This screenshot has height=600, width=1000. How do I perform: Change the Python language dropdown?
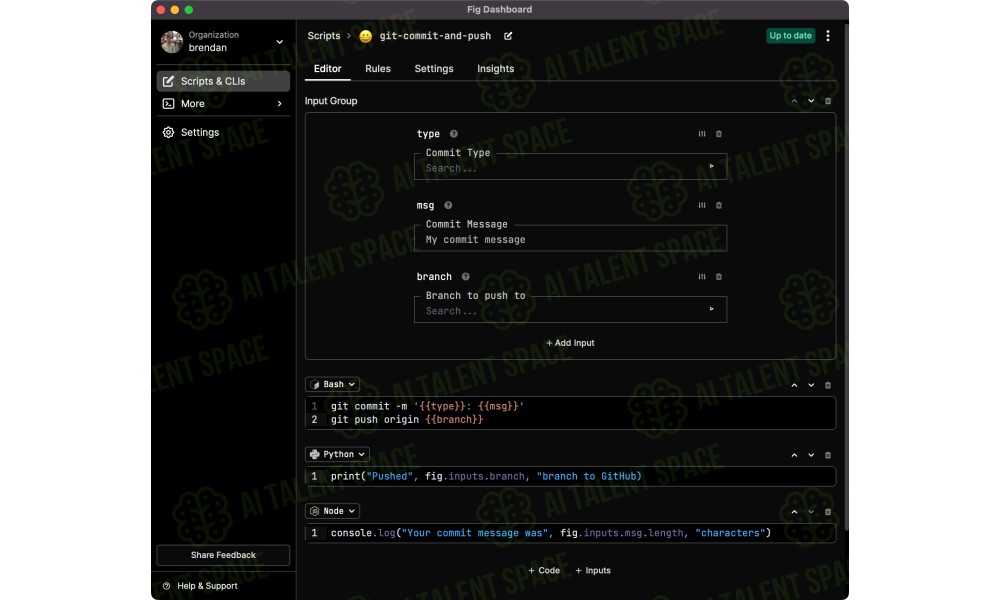coord(337,455)
